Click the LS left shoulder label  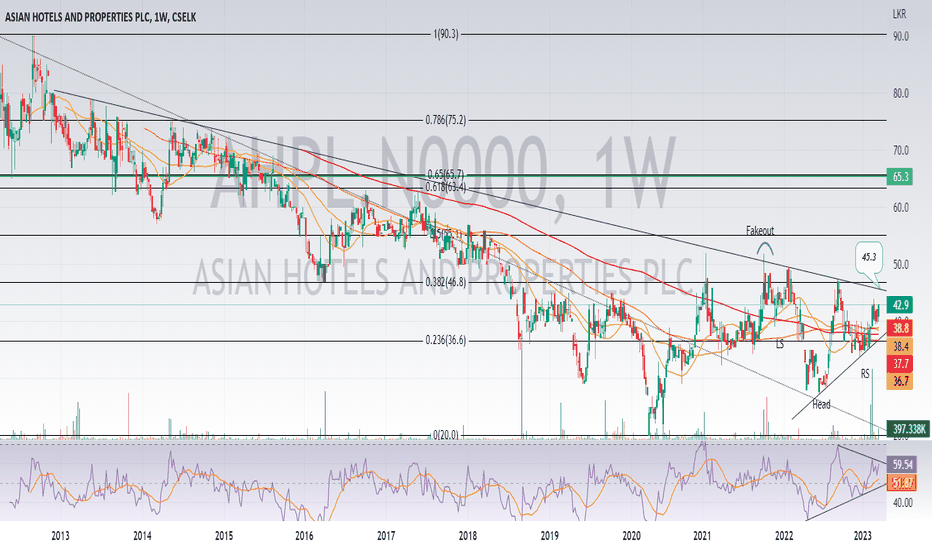[x=779, y=344]
